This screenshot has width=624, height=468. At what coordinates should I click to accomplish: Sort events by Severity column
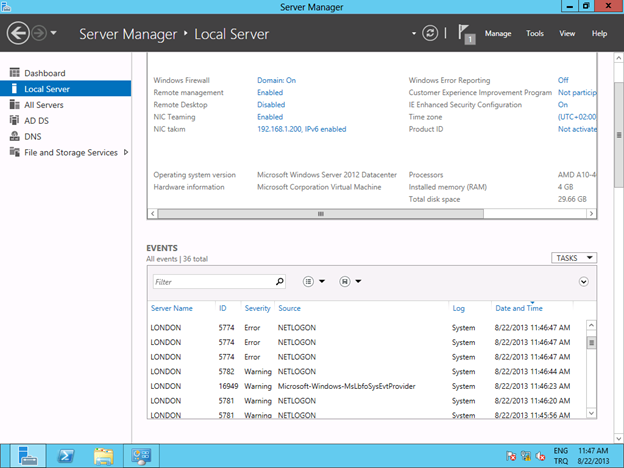point(257,308)
